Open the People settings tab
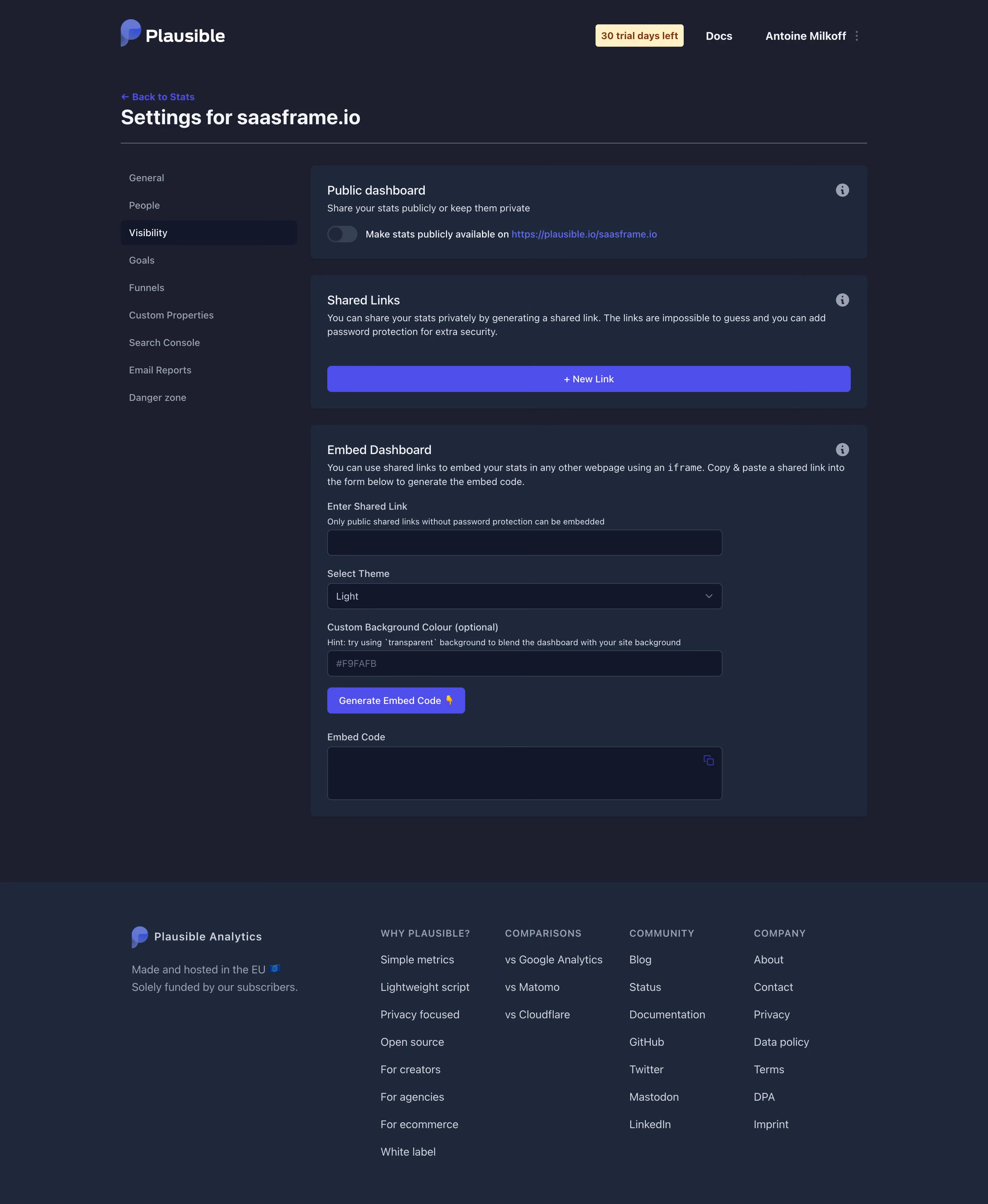 (x=209, y=206)
